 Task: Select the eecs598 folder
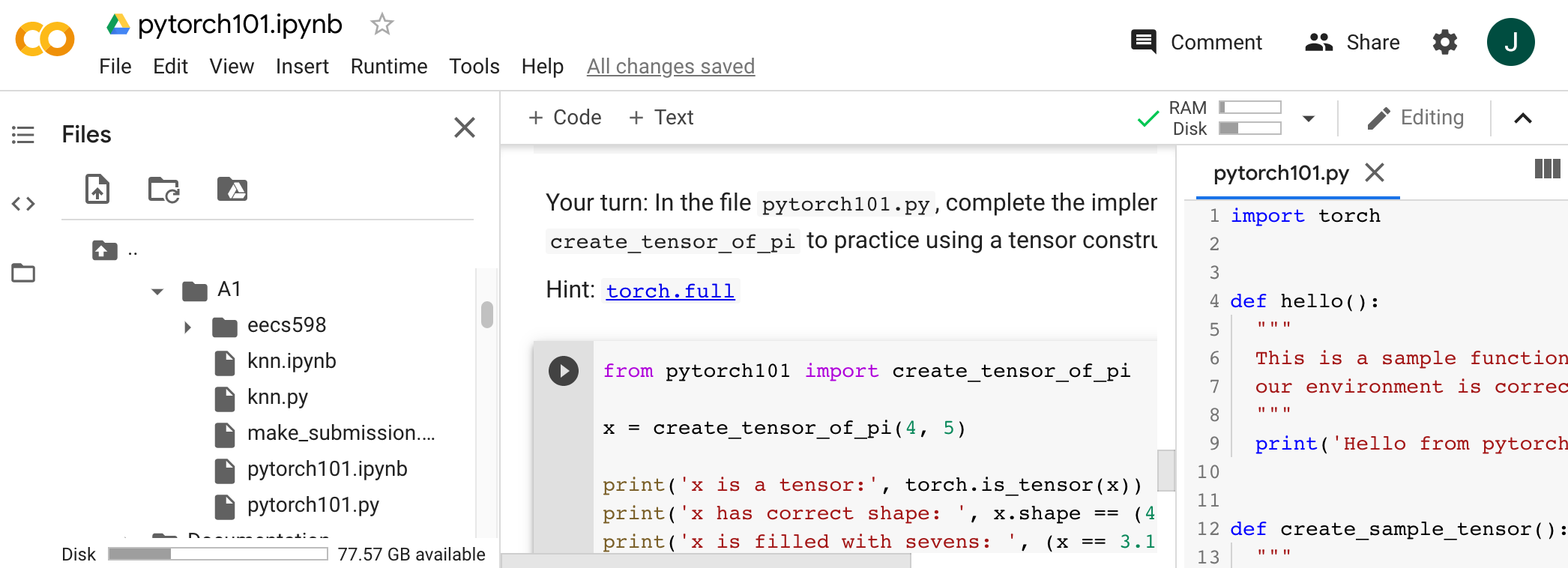270,325
